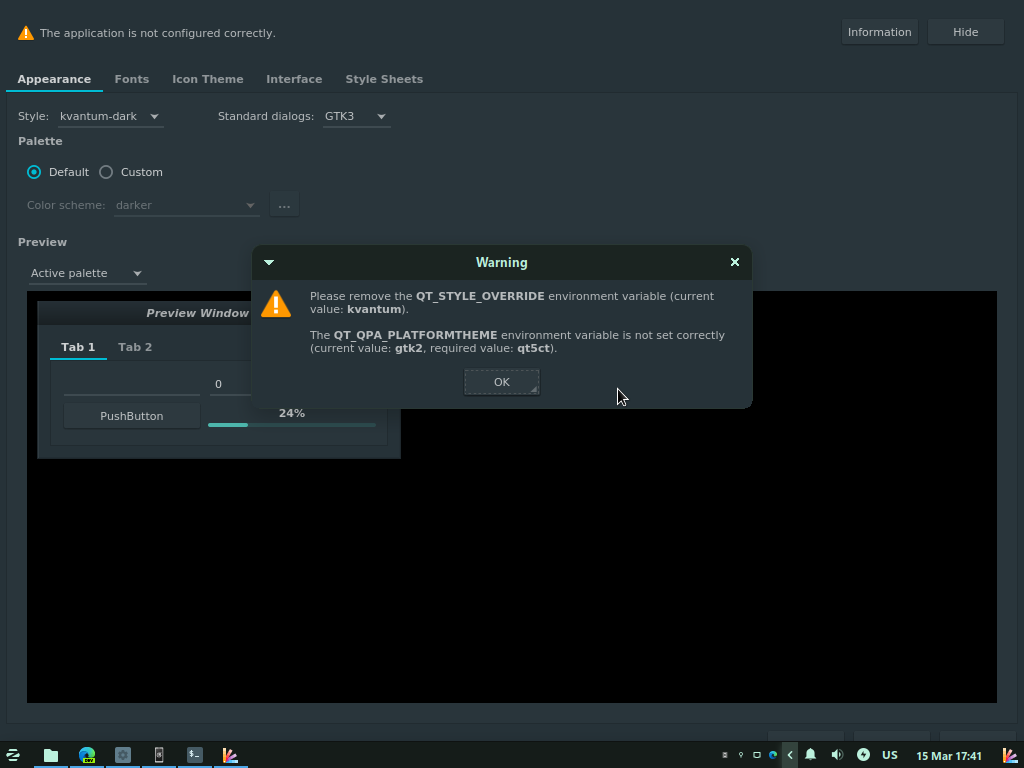The width and height of the screenshot is (1024, 768).
Task: Open the Files manager from taskbar
Action: point(51,755)
